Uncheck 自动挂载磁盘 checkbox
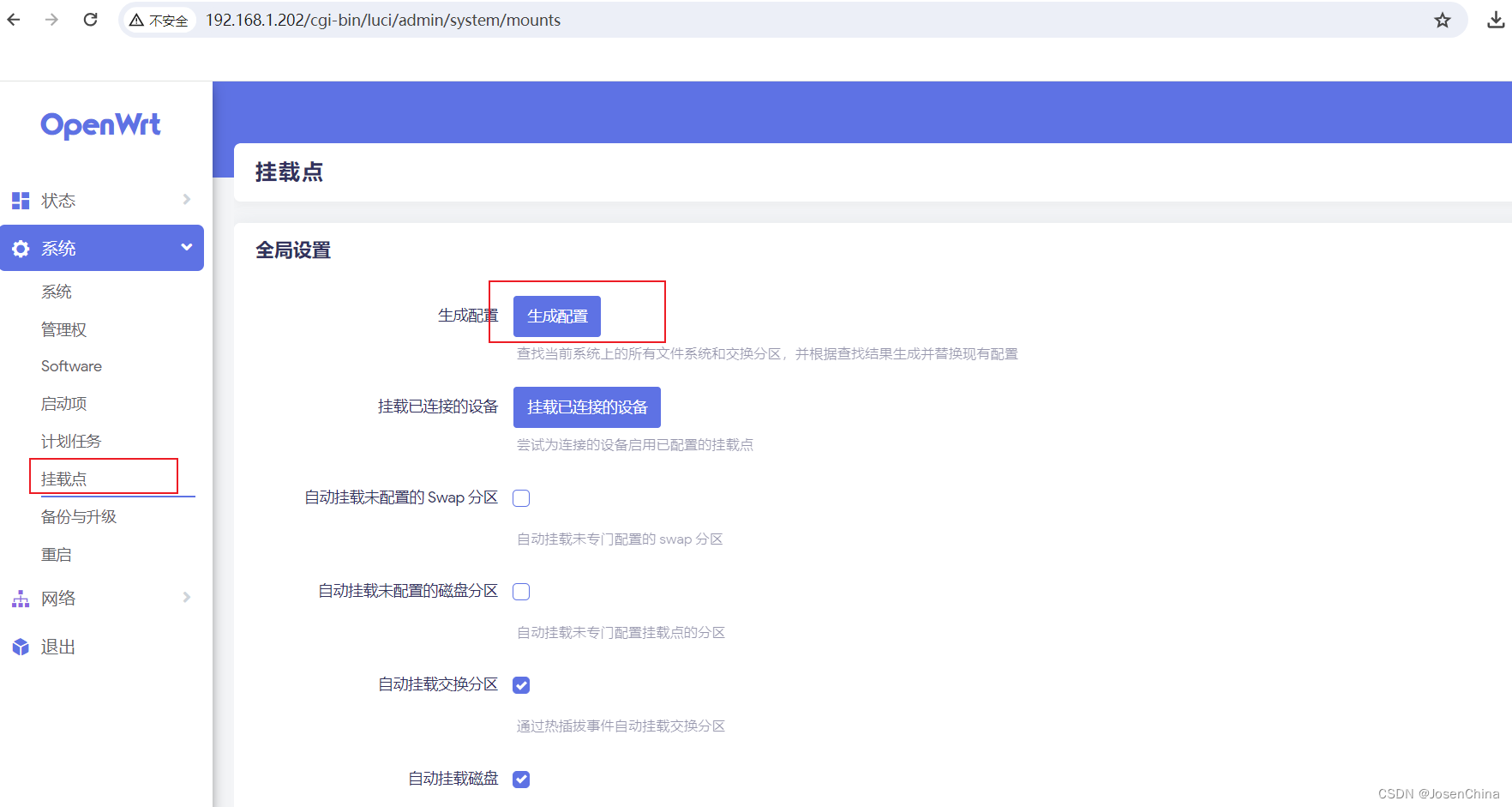 tap(521, 780)
